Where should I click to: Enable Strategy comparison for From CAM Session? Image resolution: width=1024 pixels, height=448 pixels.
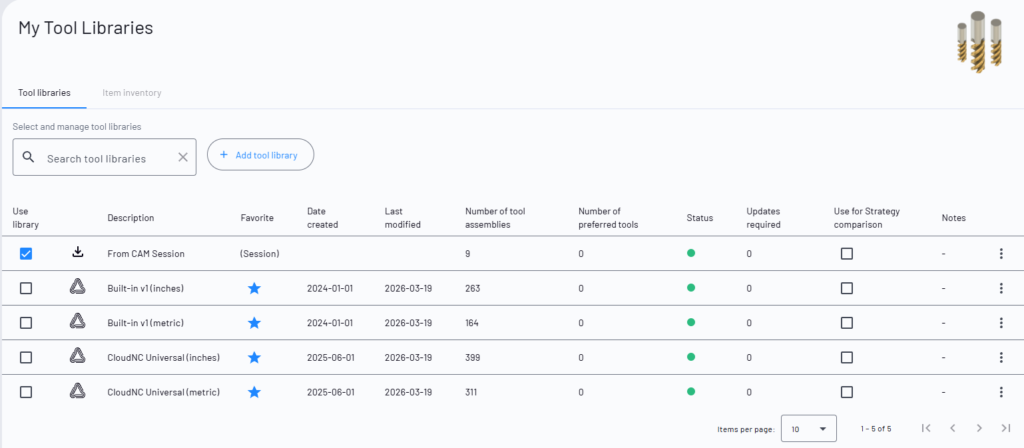pos(846,253)
